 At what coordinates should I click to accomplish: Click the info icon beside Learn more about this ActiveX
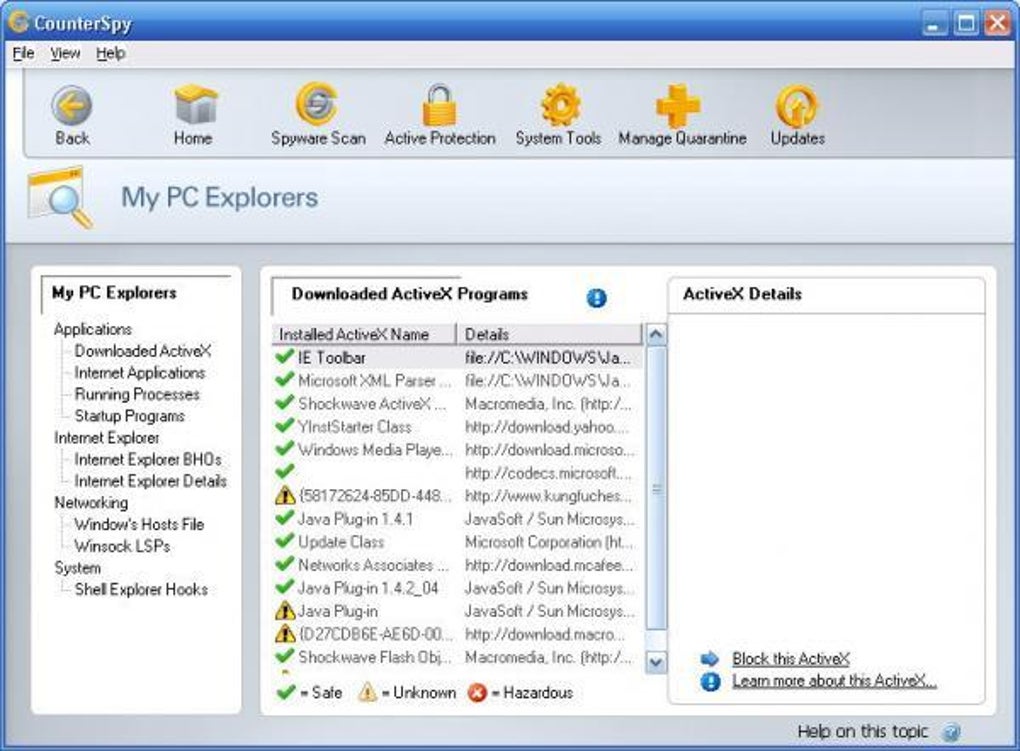click(x=710, y=681)
